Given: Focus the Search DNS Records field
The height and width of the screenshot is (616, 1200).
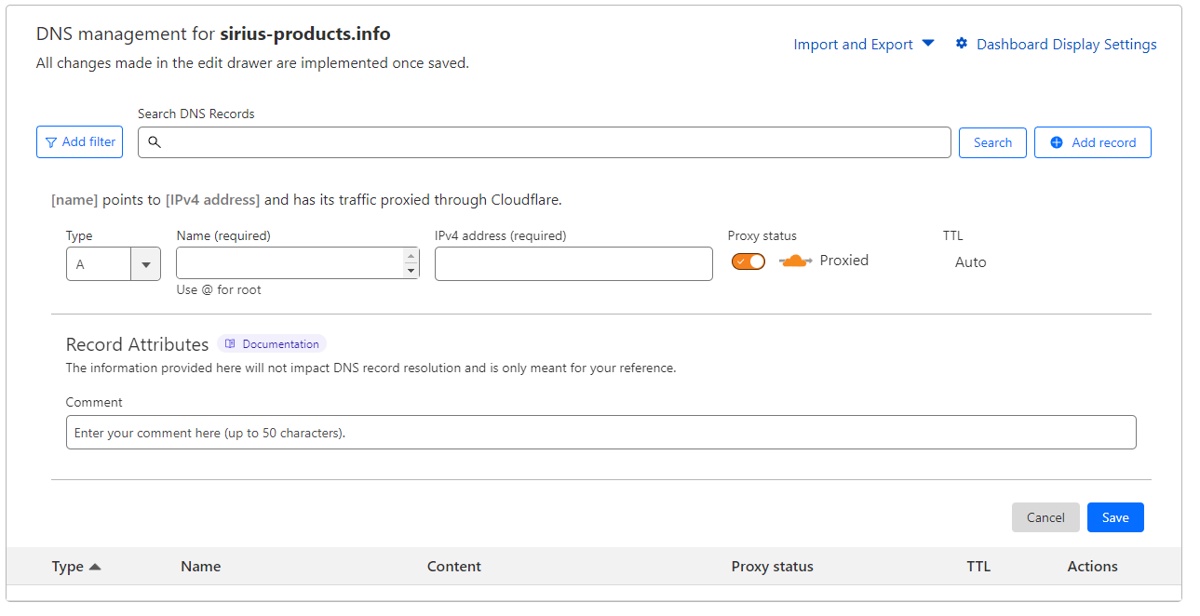Looking at the screenshot, I should 544,142.
